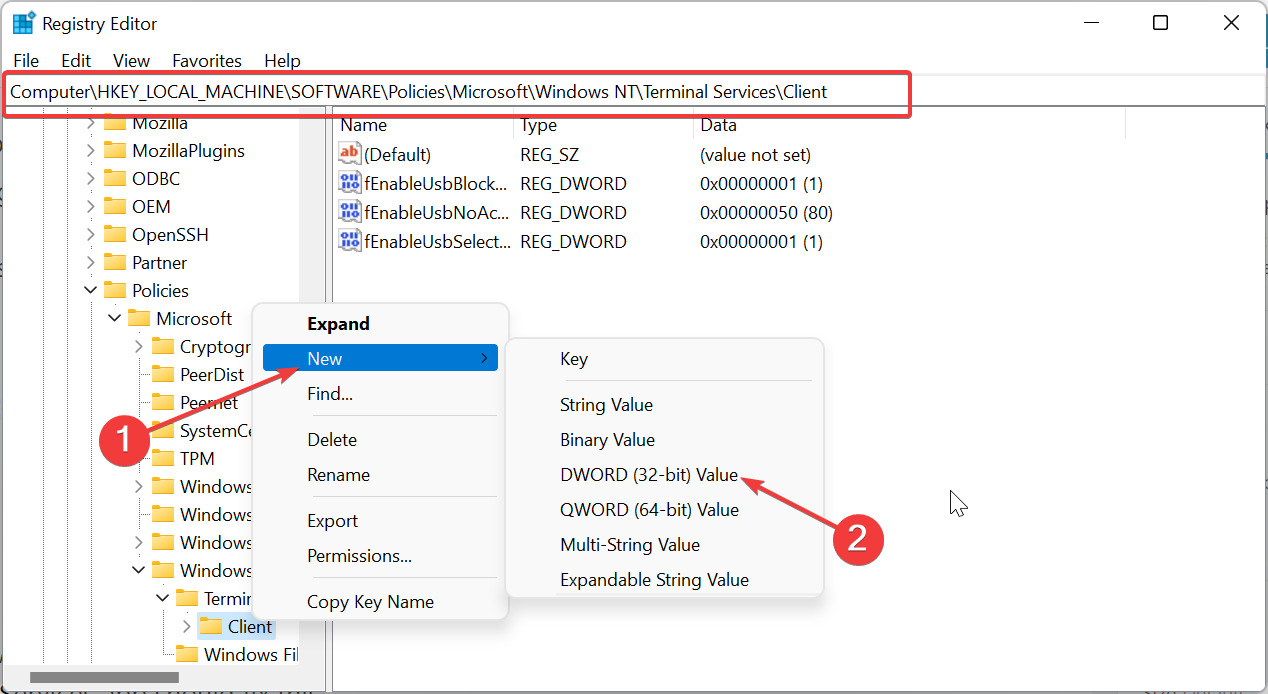The width and height of the screenshot is (1268, 694).
Task: Create a new DWORD (32-bit) Value
Action: pos(664,475)
